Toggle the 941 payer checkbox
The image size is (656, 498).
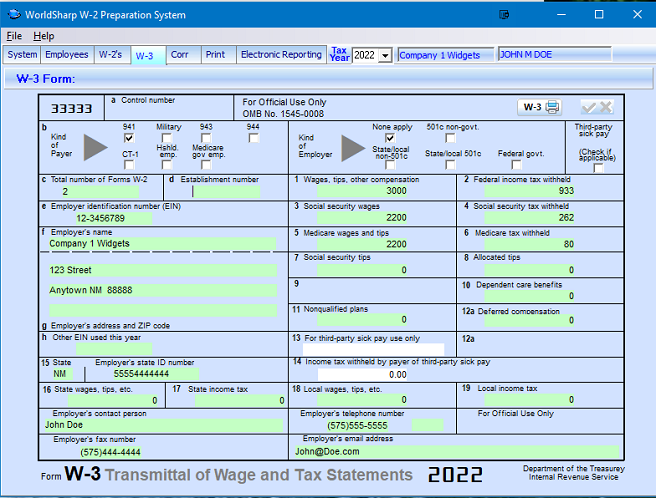(x=129, y=138)
